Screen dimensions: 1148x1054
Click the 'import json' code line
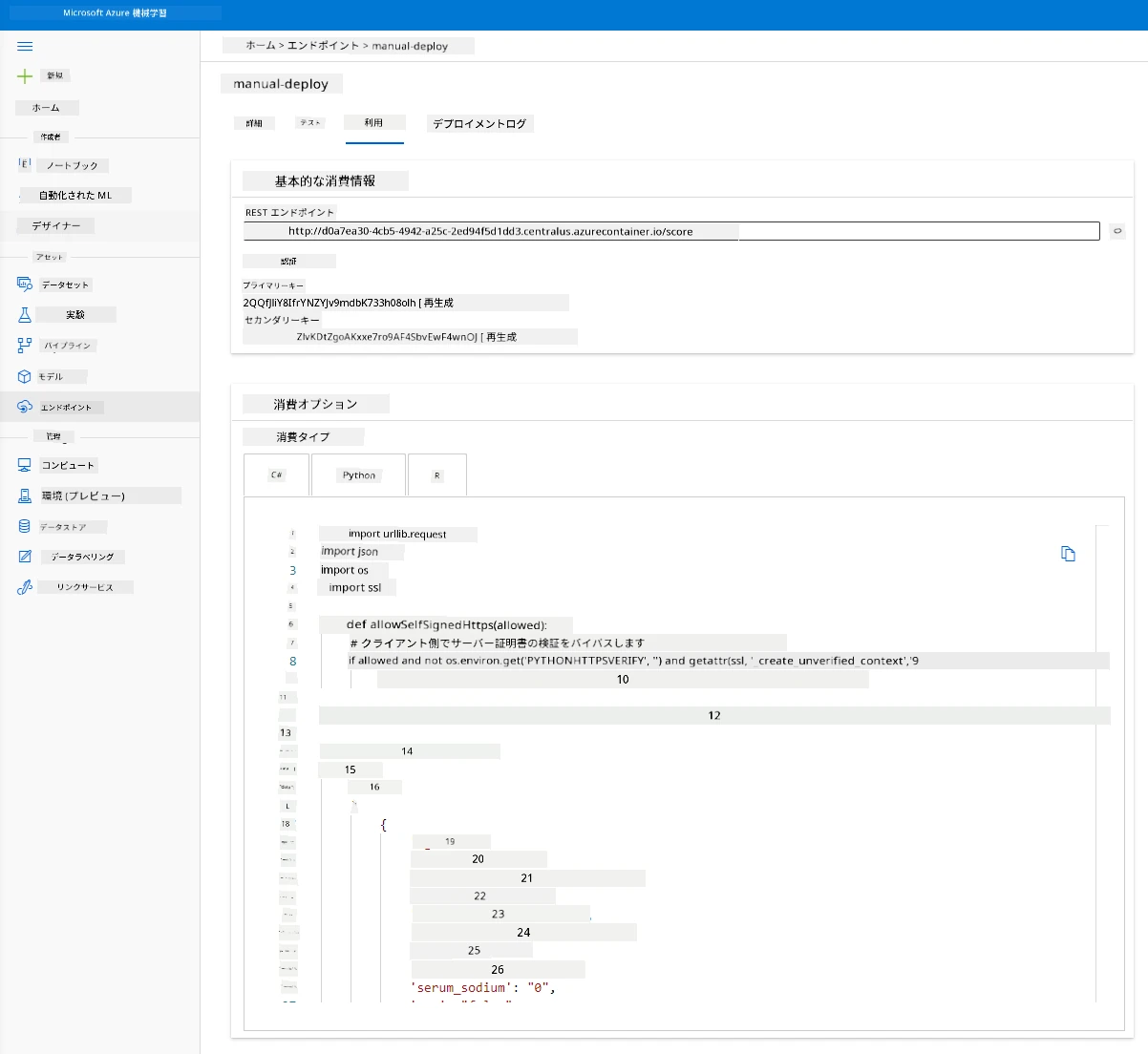pyautogui.click(x=350, y=551)
